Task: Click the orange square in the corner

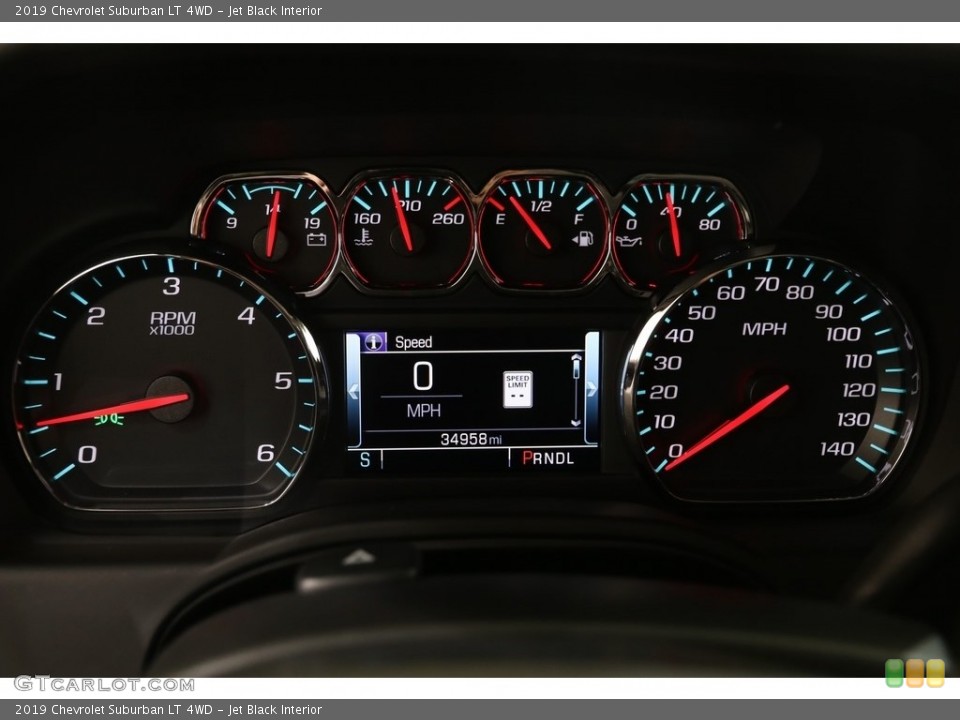Action: click(915, 673)
